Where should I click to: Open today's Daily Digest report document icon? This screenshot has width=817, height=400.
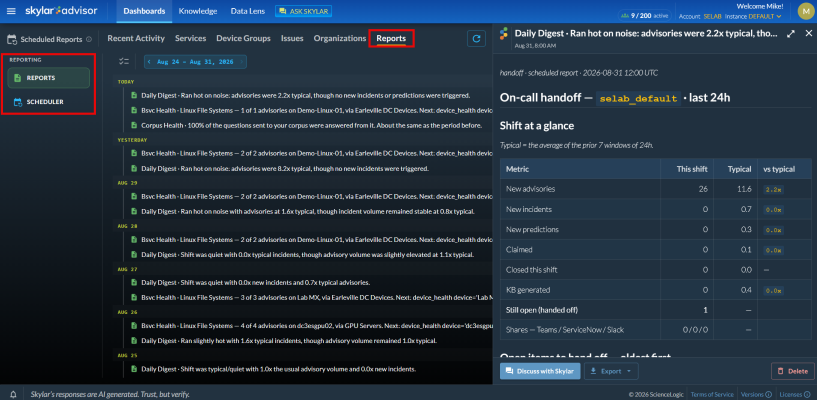click(133, 95)
